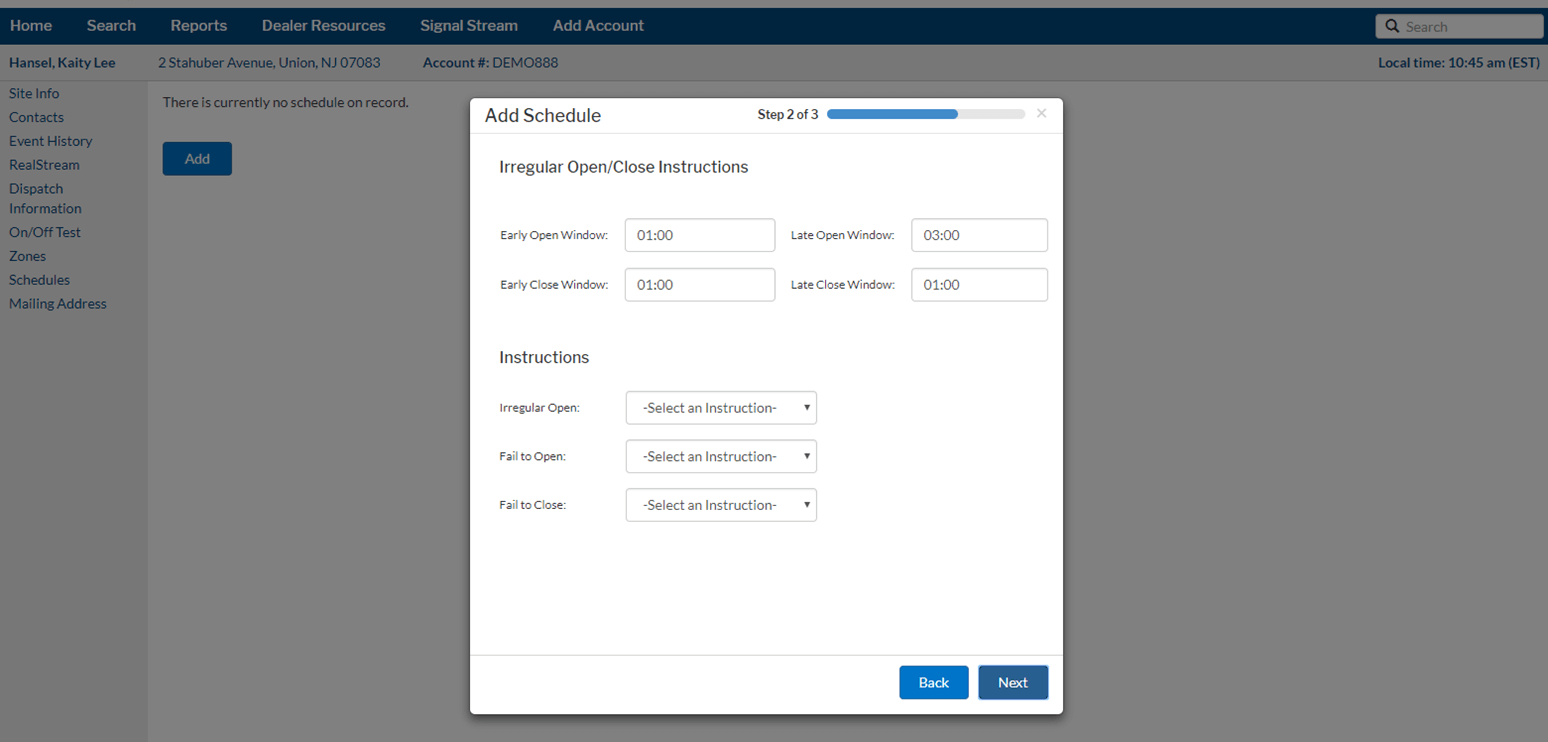The image size is (1548, 742).
Task: Open the Fail to Close dropdown
Action: tap(721, 505)
